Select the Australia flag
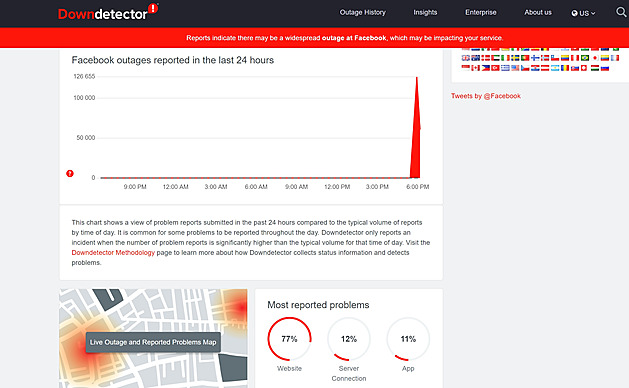Image resolution: width=629 pixels, height=388 pixels. point(476,58)
